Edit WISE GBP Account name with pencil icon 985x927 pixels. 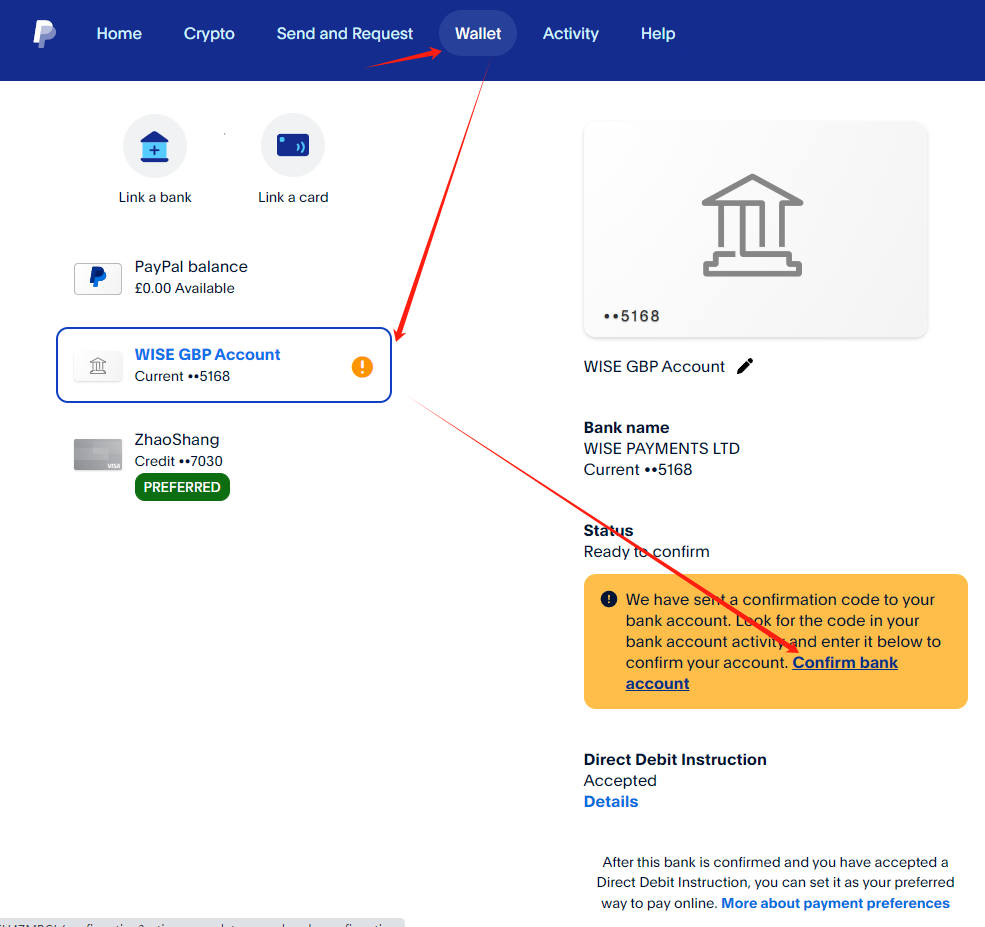click(x=745, y=366)
